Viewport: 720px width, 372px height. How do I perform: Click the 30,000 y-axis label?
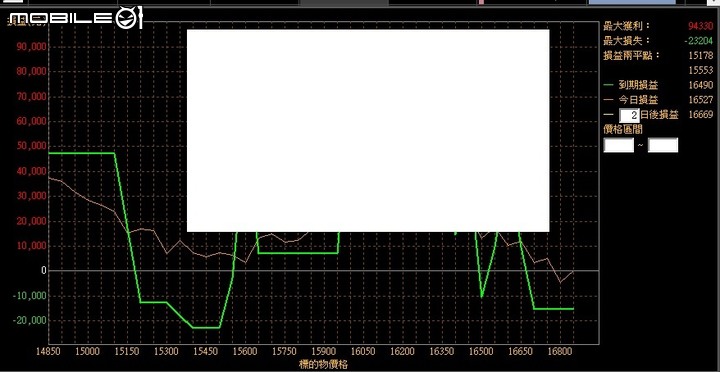click(31, 196)
